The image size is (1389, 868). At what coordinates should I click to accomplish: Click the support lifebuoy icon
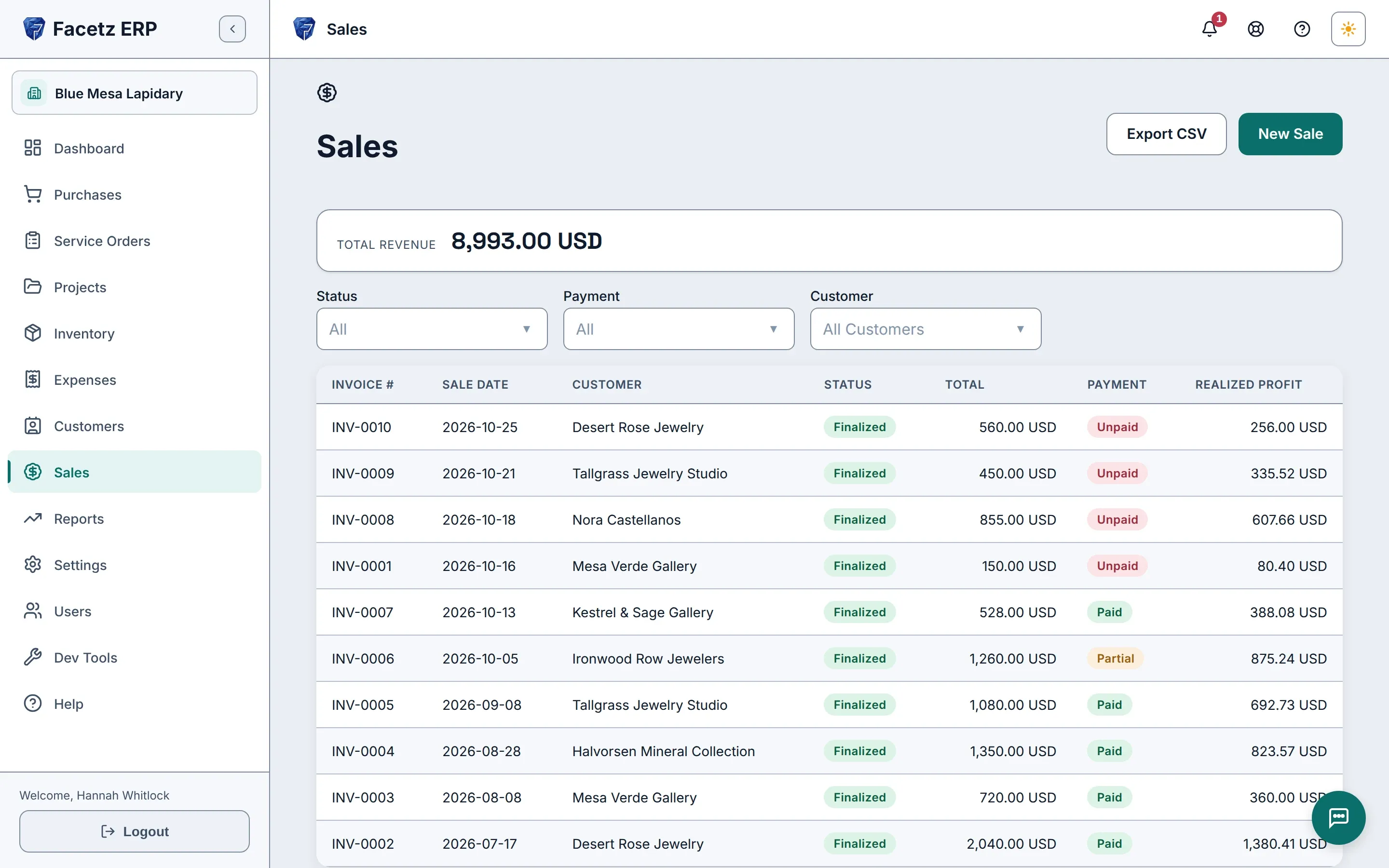tap(1256, 29)
